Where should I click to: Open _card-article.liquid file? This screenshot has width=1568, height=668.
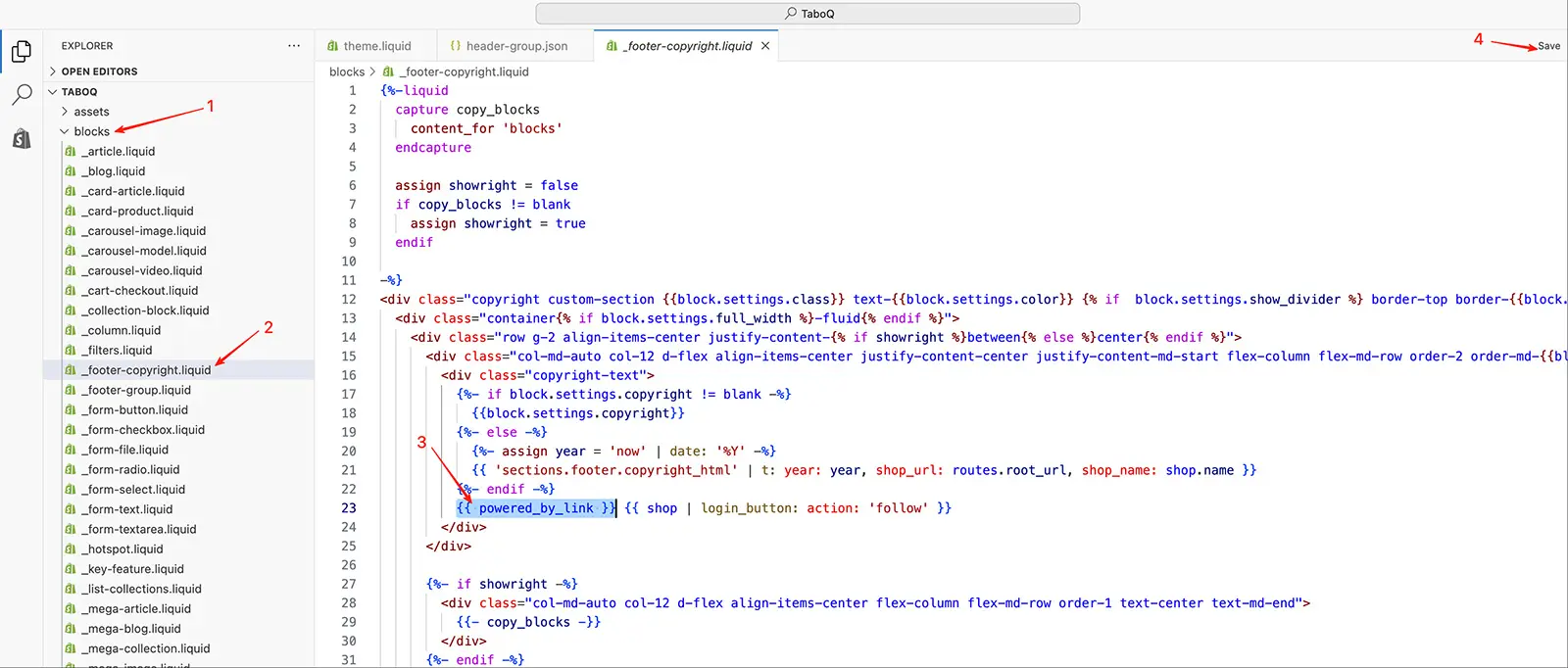133,191
